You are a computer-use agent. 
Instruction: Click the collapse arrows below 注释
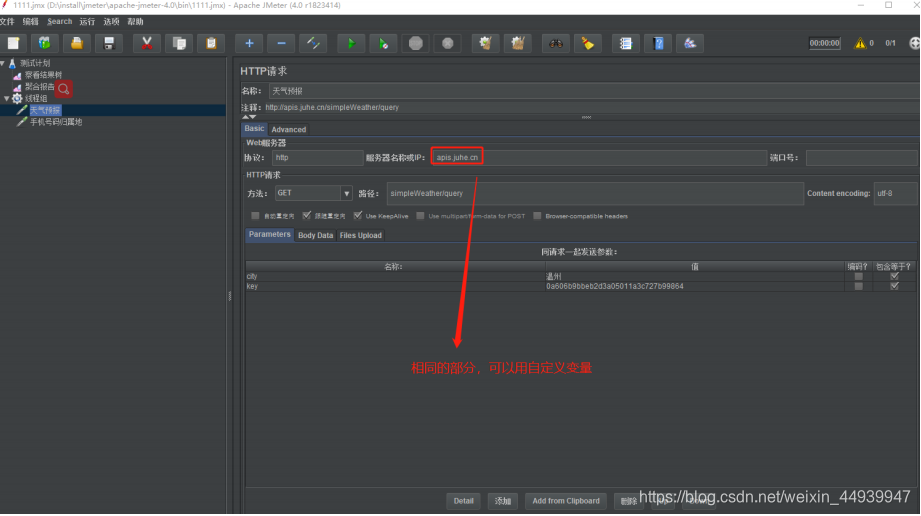coord(249,117)
